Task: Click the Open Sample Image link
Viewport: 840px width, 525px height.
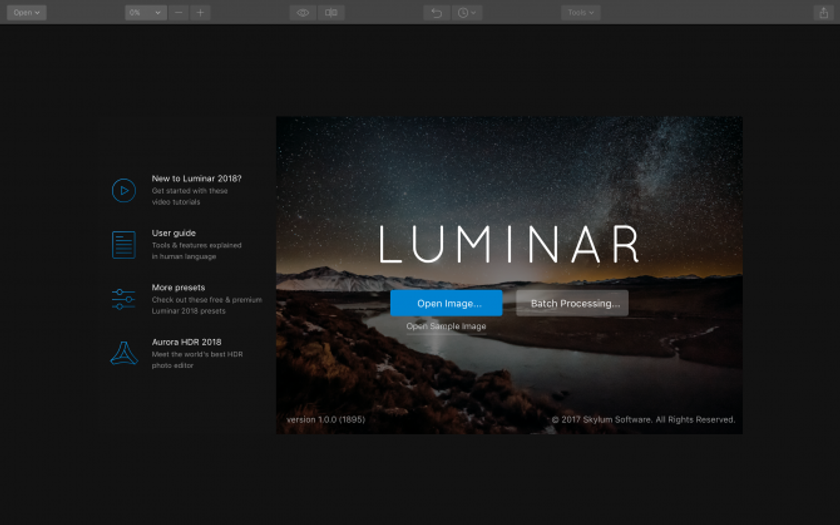Action: pyautogui.click(x=446, y=326)
